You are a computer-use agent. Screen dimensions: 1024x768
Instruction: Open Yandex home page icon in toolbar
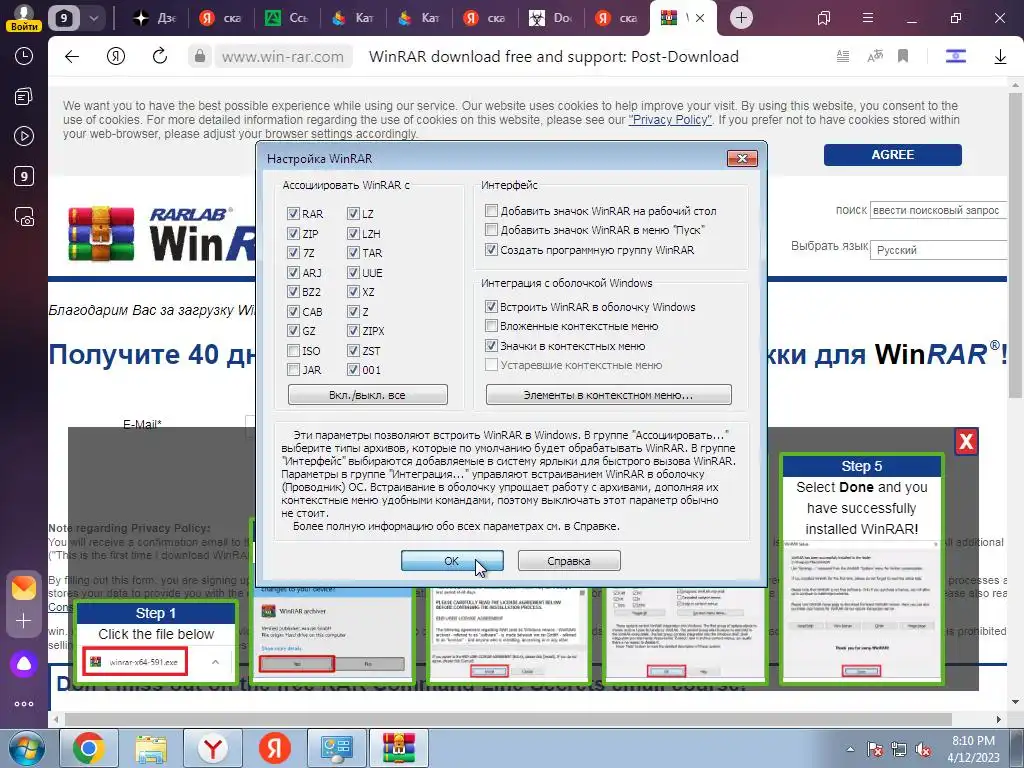[x=116, y=57]
